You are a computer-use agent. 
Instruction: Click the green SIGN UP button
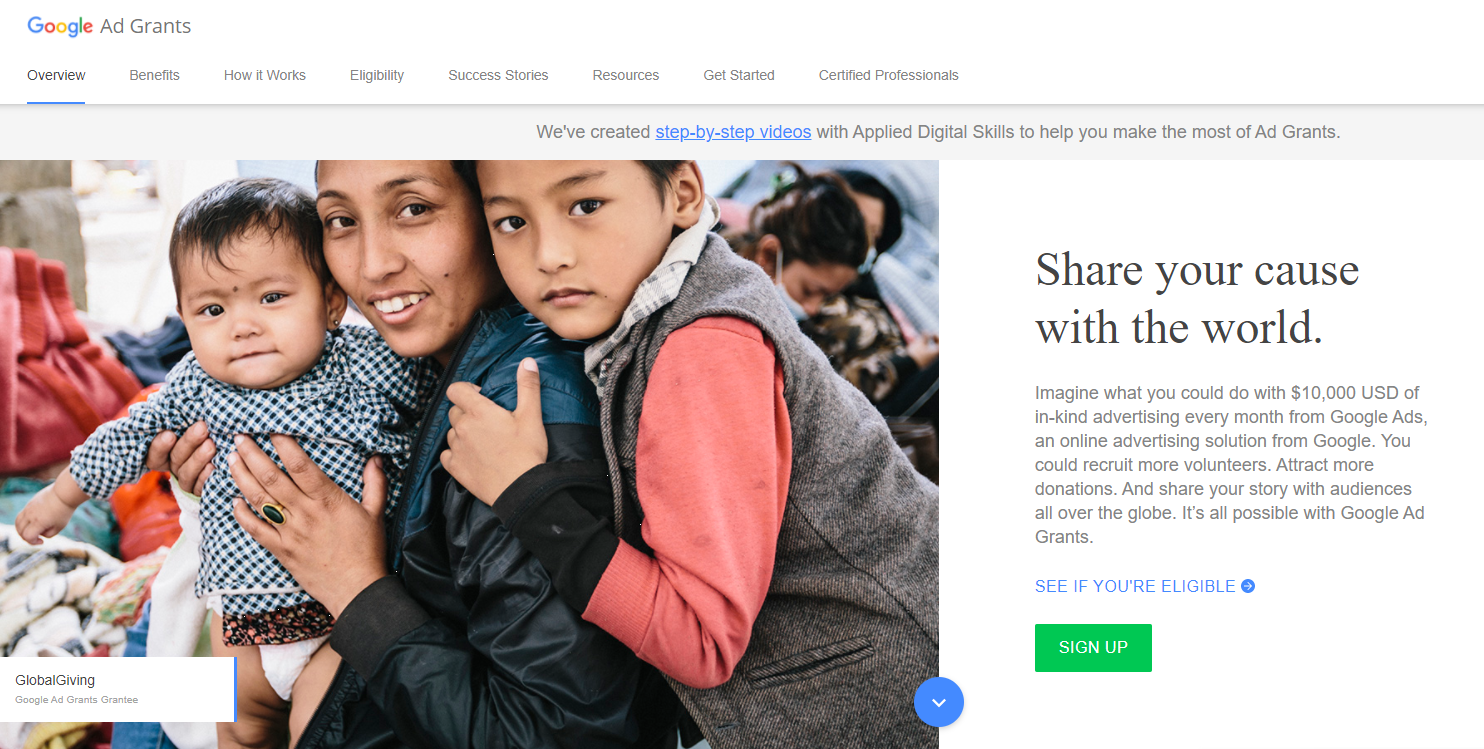(x=1093, y=648)
